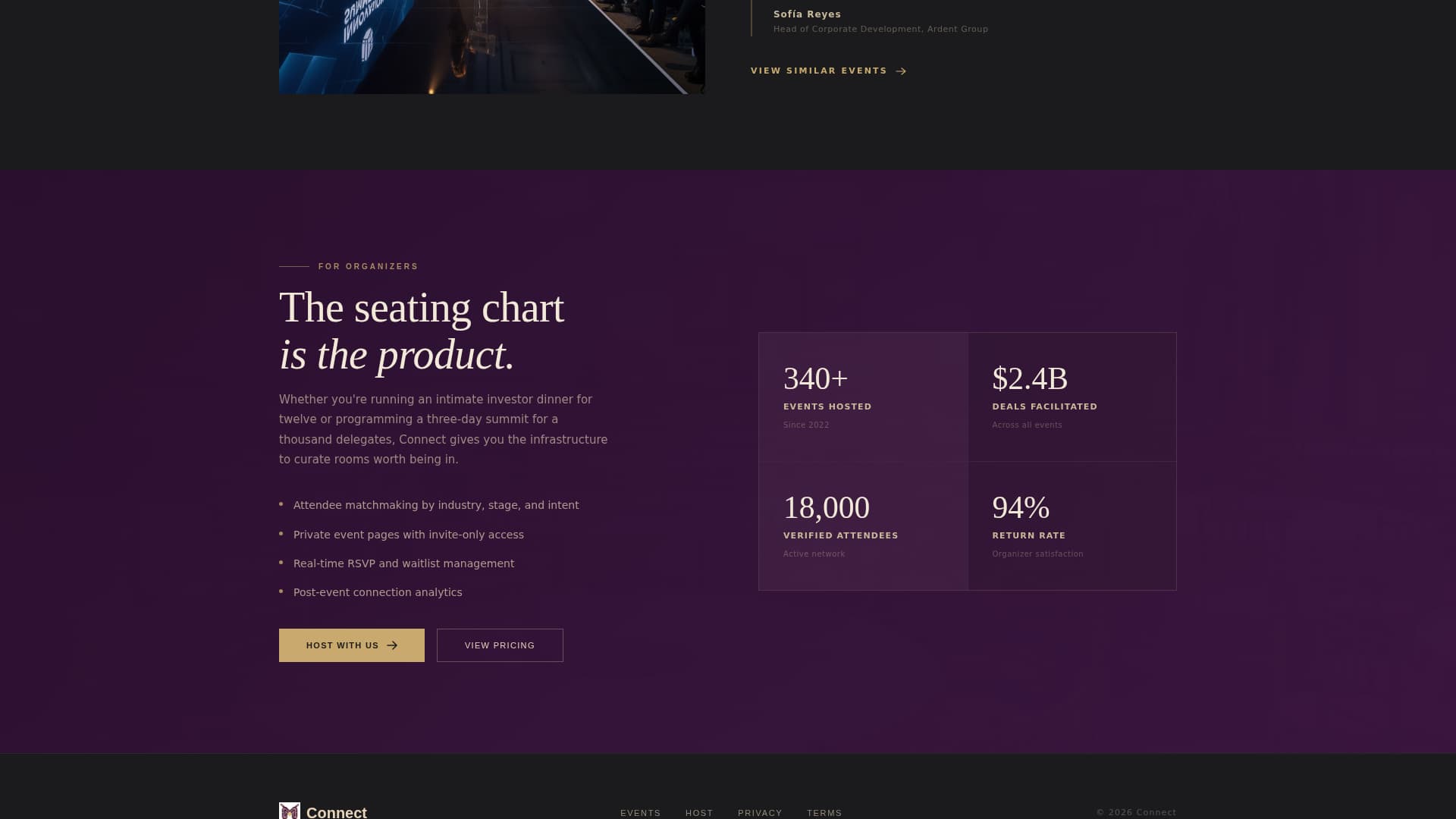Open the TERMS footer link
The width and height of the screenshot is (1456, 819).
[x=824, y=812]
